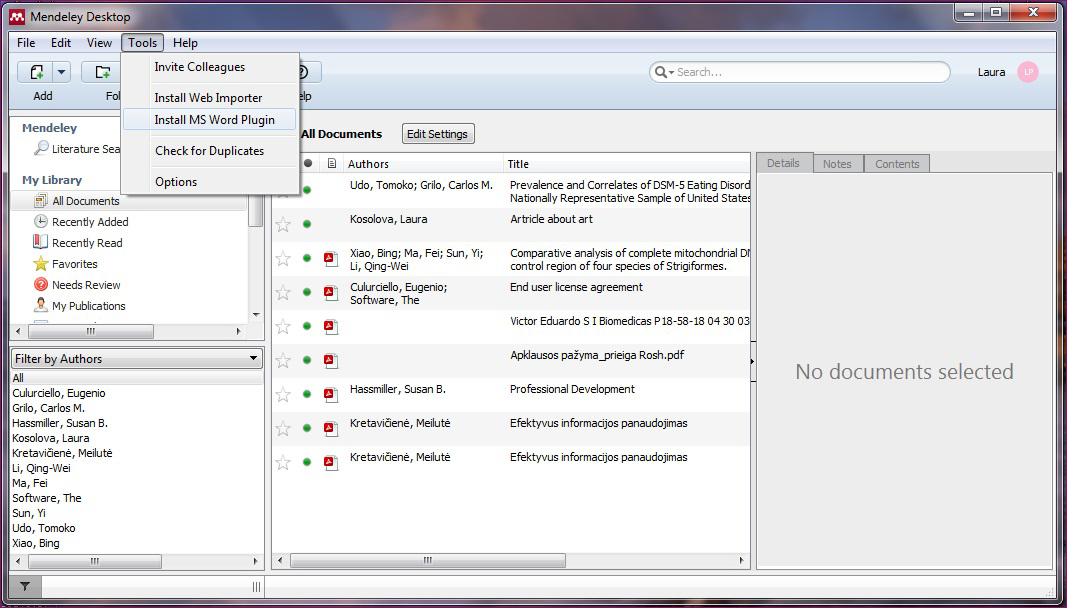
Task: Click the new Folder toolbar icon
Action: tap(102, 72)
